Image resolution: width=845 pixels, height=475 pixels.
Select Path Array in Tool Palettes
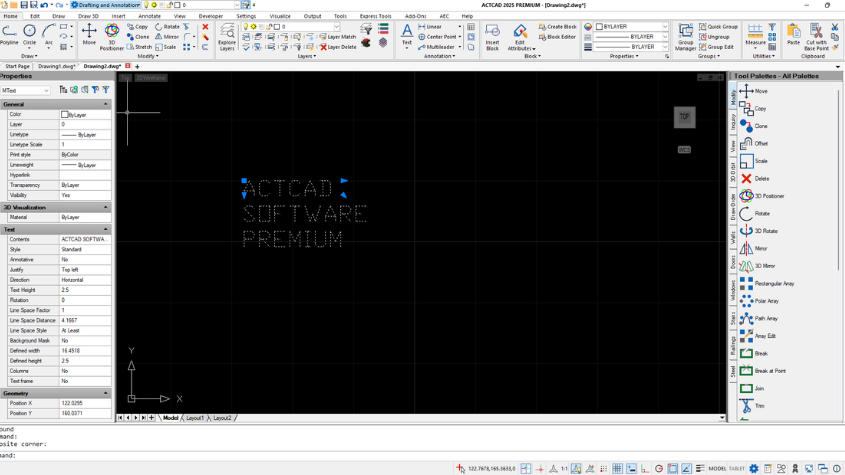tap(759, 319)
